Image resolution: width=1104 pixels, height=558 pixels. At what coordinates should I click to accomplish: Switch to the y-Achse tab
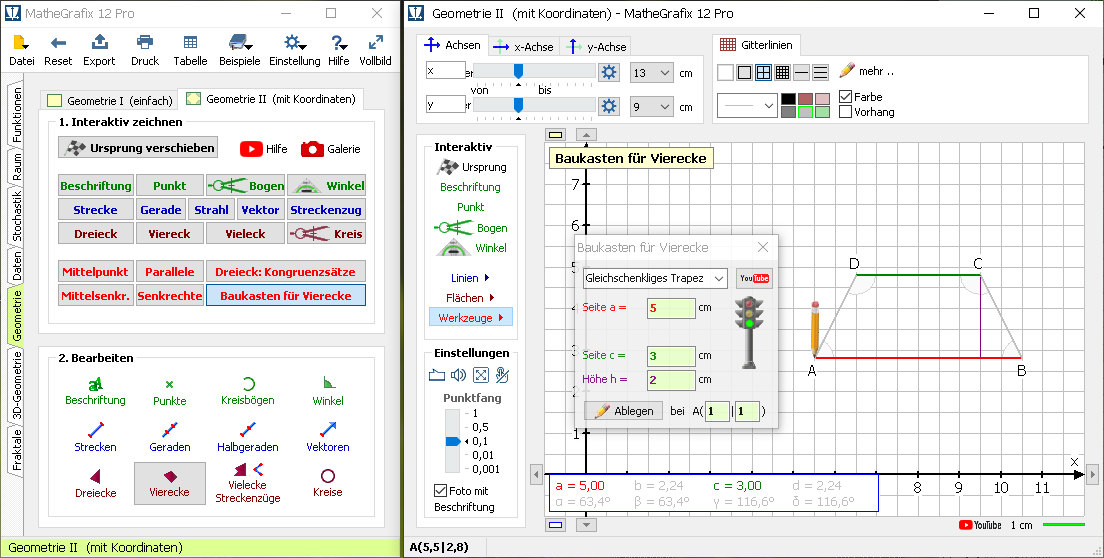point(596,46)
